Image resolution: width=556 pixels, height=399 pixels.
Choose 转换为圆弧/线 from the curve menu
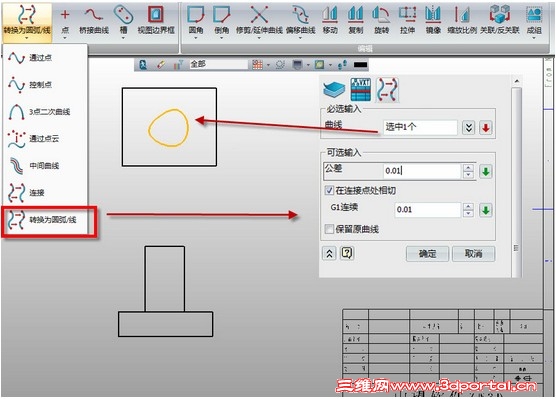(45, 220)
